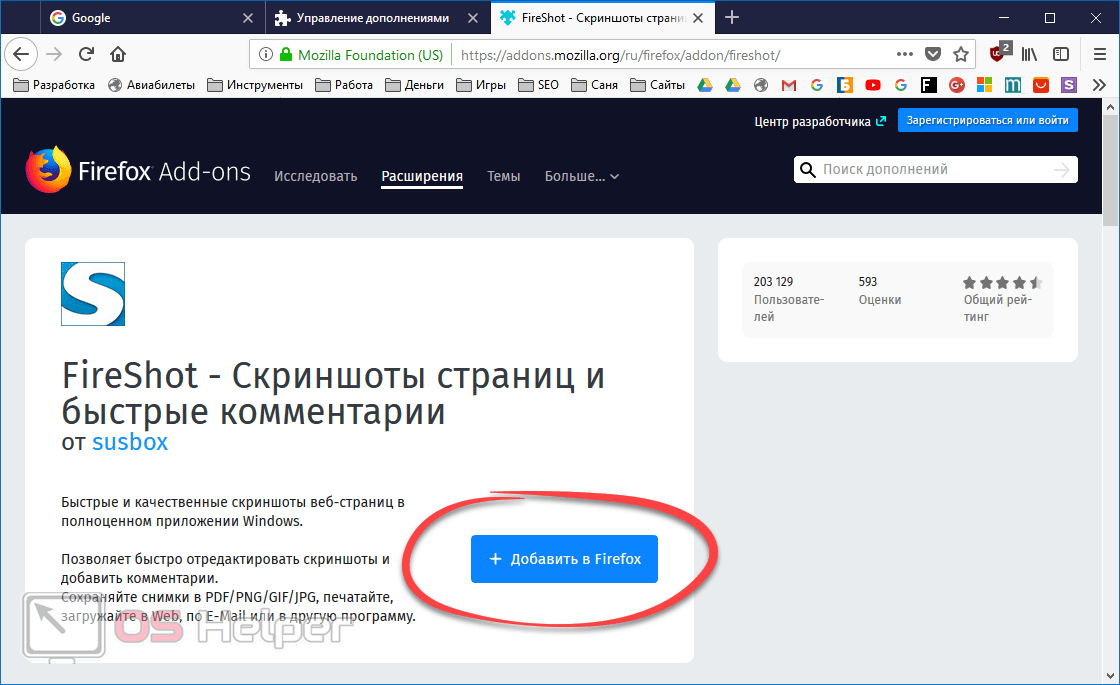Go to the Расширения section
The image size is (1120, 685).
pos(422,176)
